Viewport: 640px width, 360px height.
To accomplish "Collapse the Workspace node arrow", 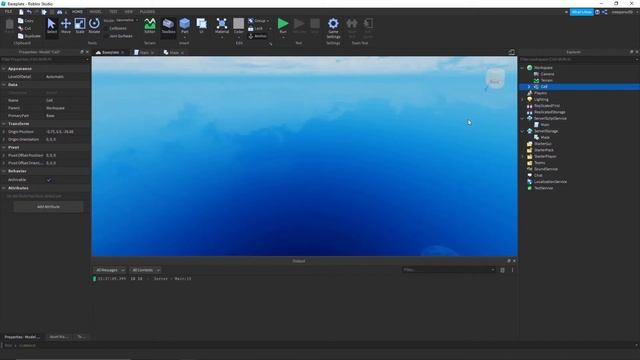I will 522,68.
